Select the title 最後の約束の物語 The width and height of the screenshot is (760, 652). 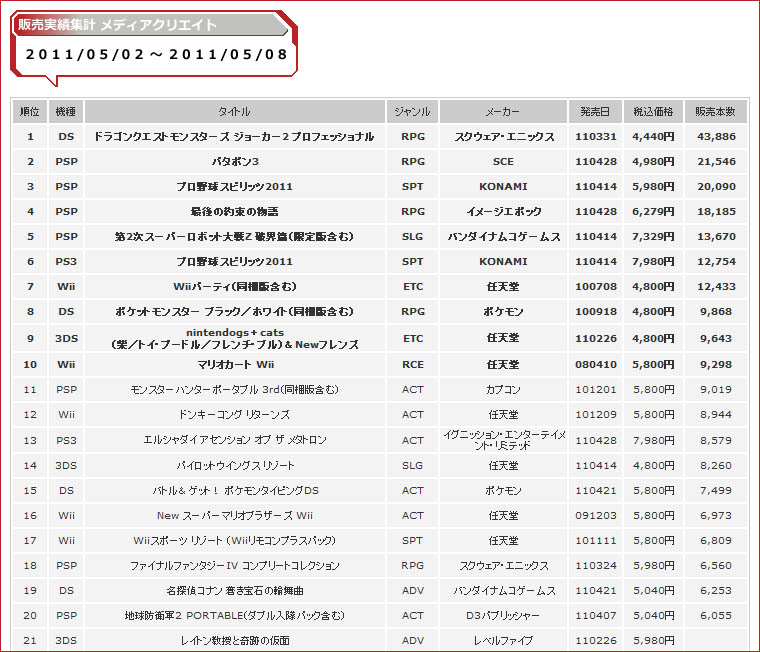point(235,212)
